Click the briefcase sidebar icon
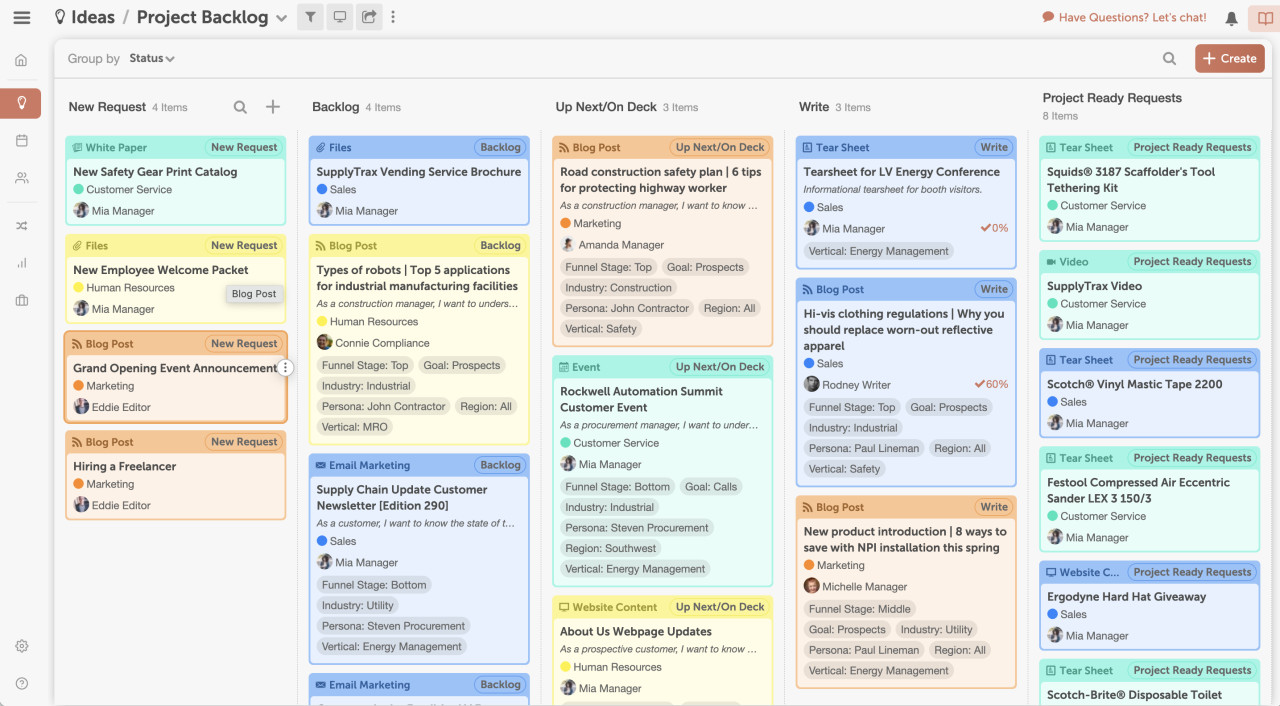Image resolution: width=1280 pixels, height=706 pixels. pos(21,300)
